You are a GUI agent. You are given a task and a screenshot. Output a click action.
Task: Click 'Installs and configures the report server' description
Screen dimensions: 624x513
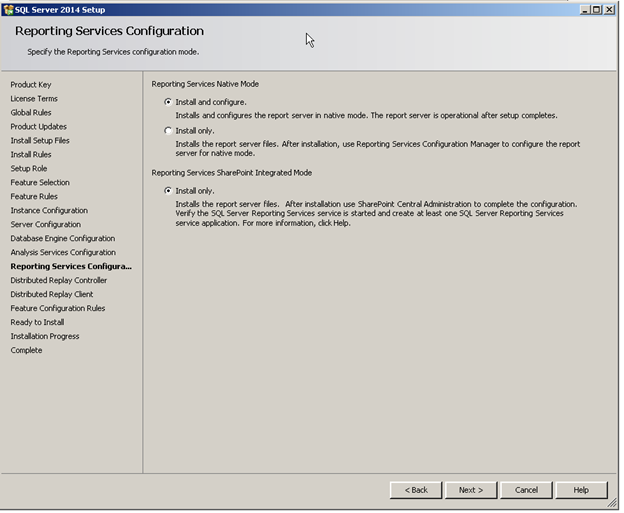tap(367, 115)
